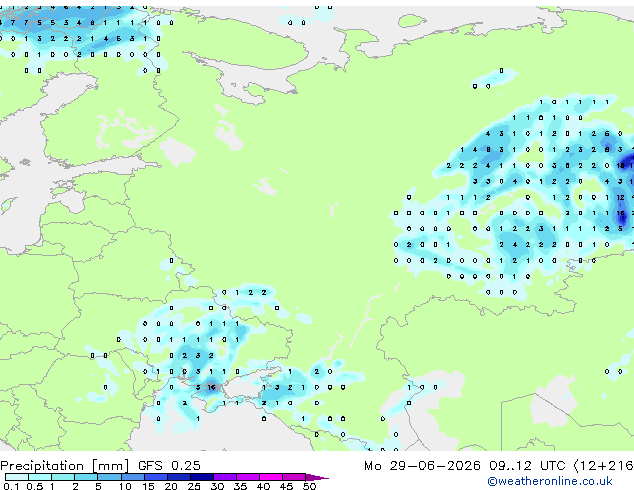Screen dimensions: 634x490
Task: Select the 5–10 mm legend swatch
Action: pyautogui.click(x=109, y=477)
